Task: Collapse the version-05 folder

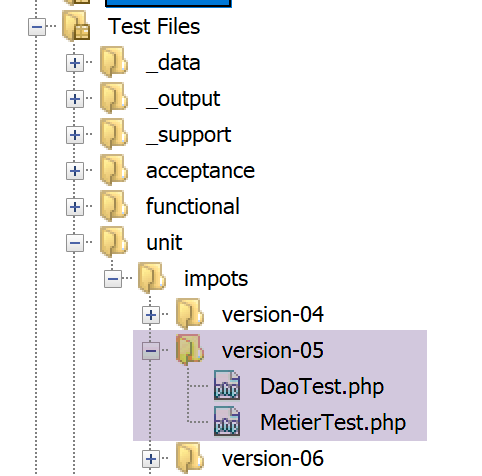Action: coord(151,351)
